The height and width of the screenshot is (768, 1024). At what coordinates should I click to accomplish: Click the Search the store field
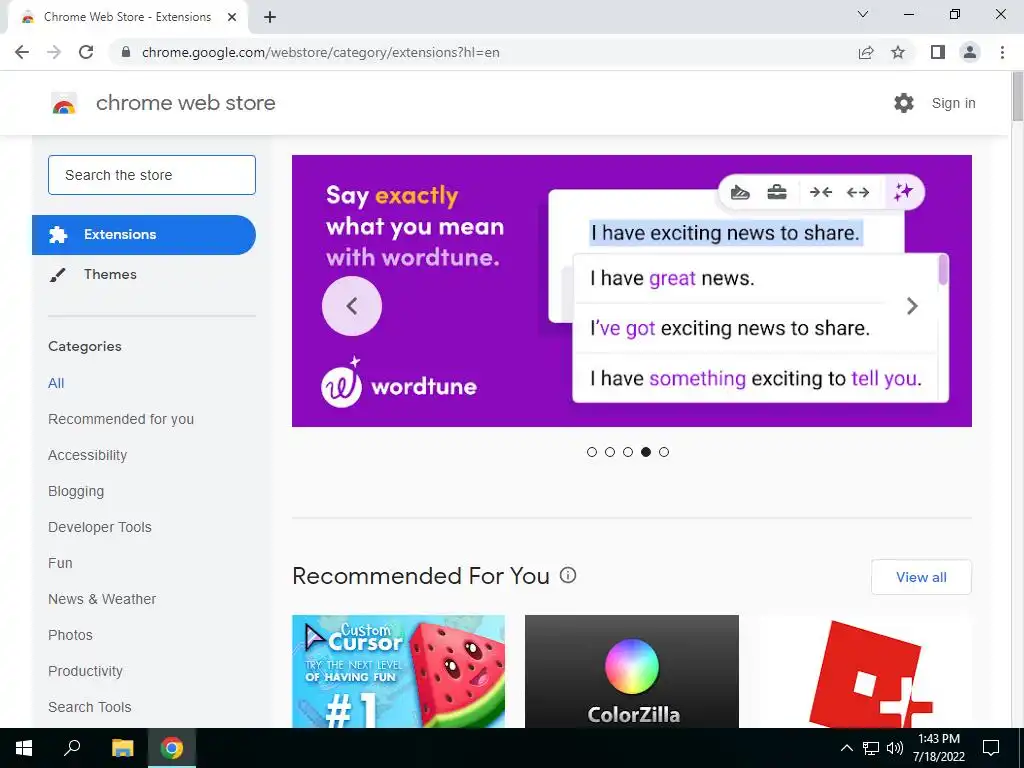tap(152, 175)
